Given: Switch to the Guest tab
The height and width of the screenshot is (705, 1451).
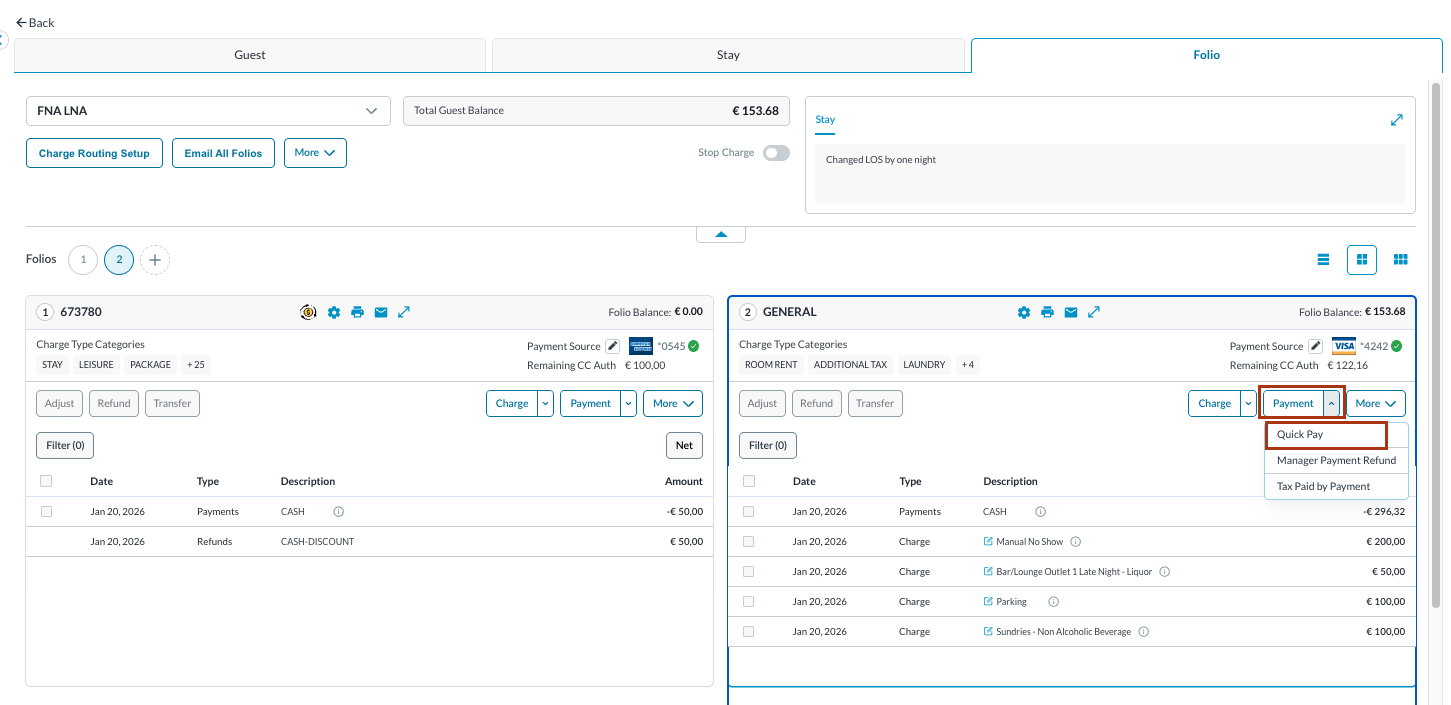Looking at the screenshot, I should click(x=250, y=55).
